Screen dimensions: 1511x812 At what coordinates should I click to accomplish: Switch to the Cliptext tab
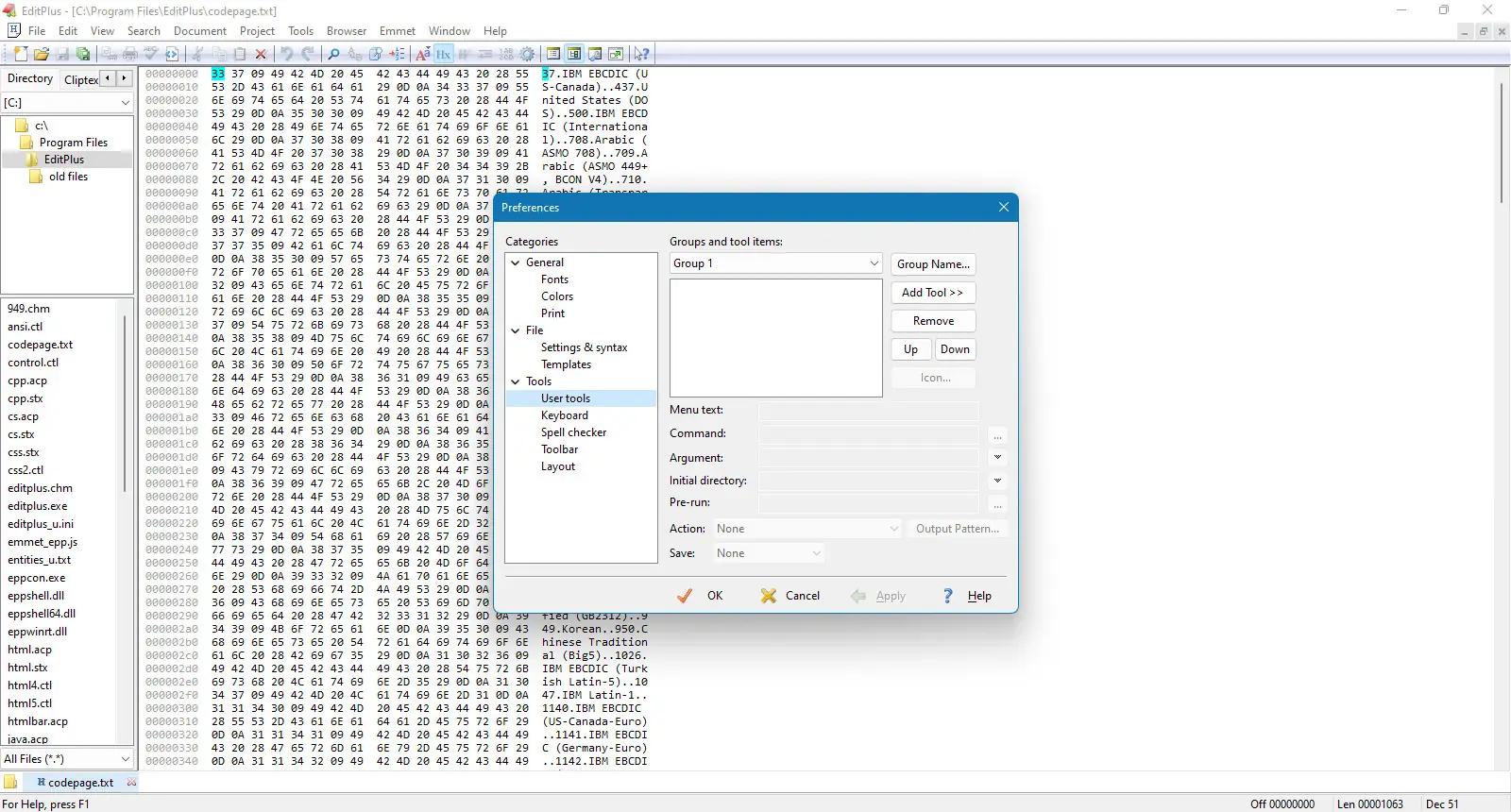pos(80,79)
